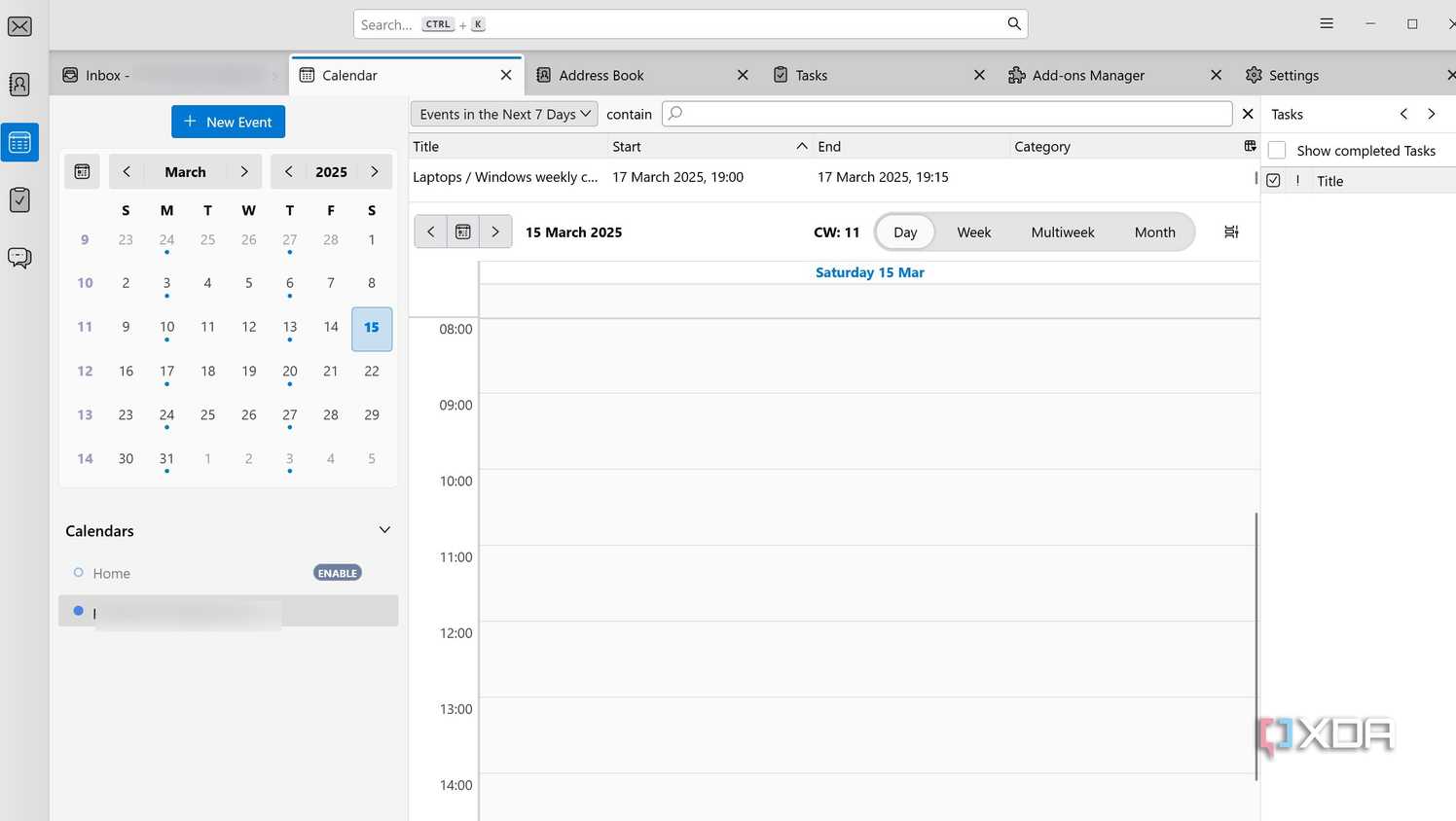Viewport: 1456px width, 821px height.
Task: Switch to Week view
Action: tap(973, 232)
